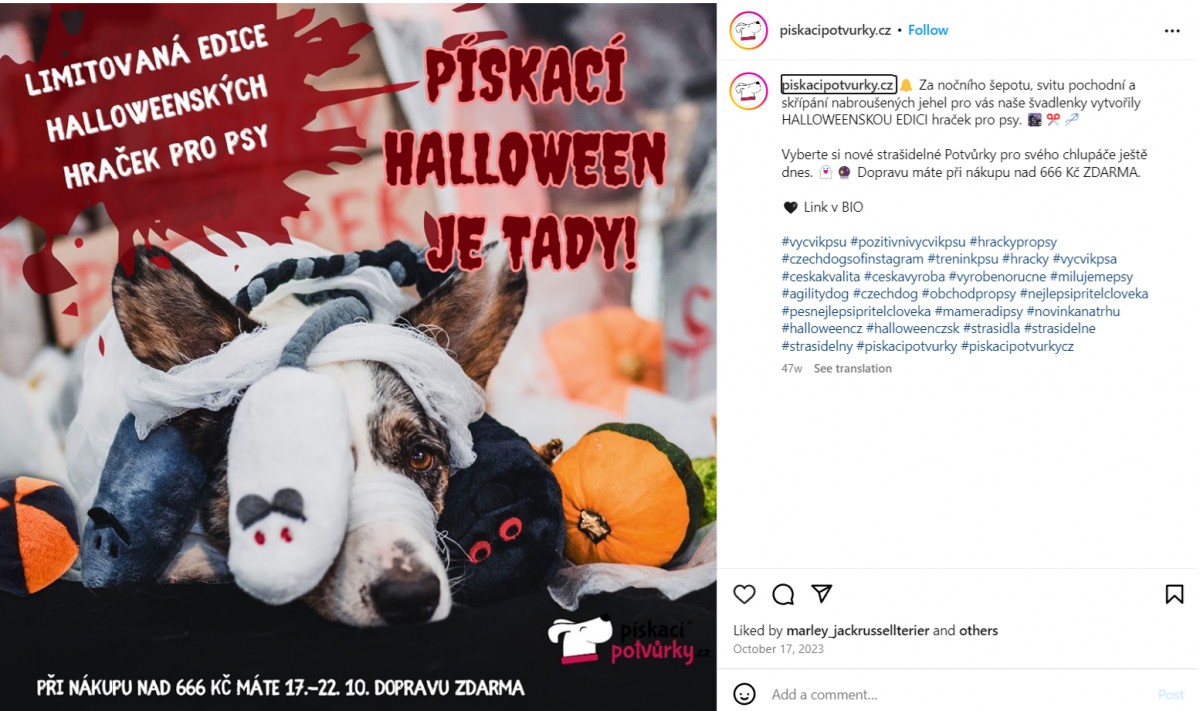Open the piskacipotvurky.cz username in the header
Viewport: 1200px width, 711px height.
point(835,30)
